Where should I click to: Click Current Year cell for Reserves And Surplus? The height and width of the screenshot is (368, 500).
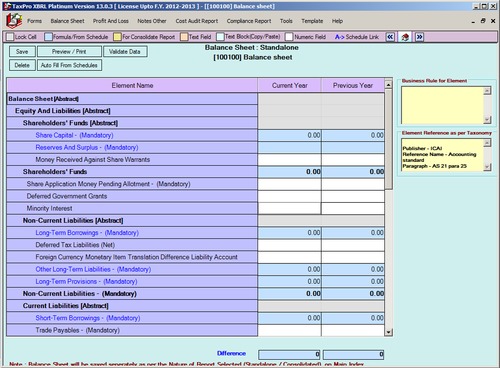pos(289,148)
